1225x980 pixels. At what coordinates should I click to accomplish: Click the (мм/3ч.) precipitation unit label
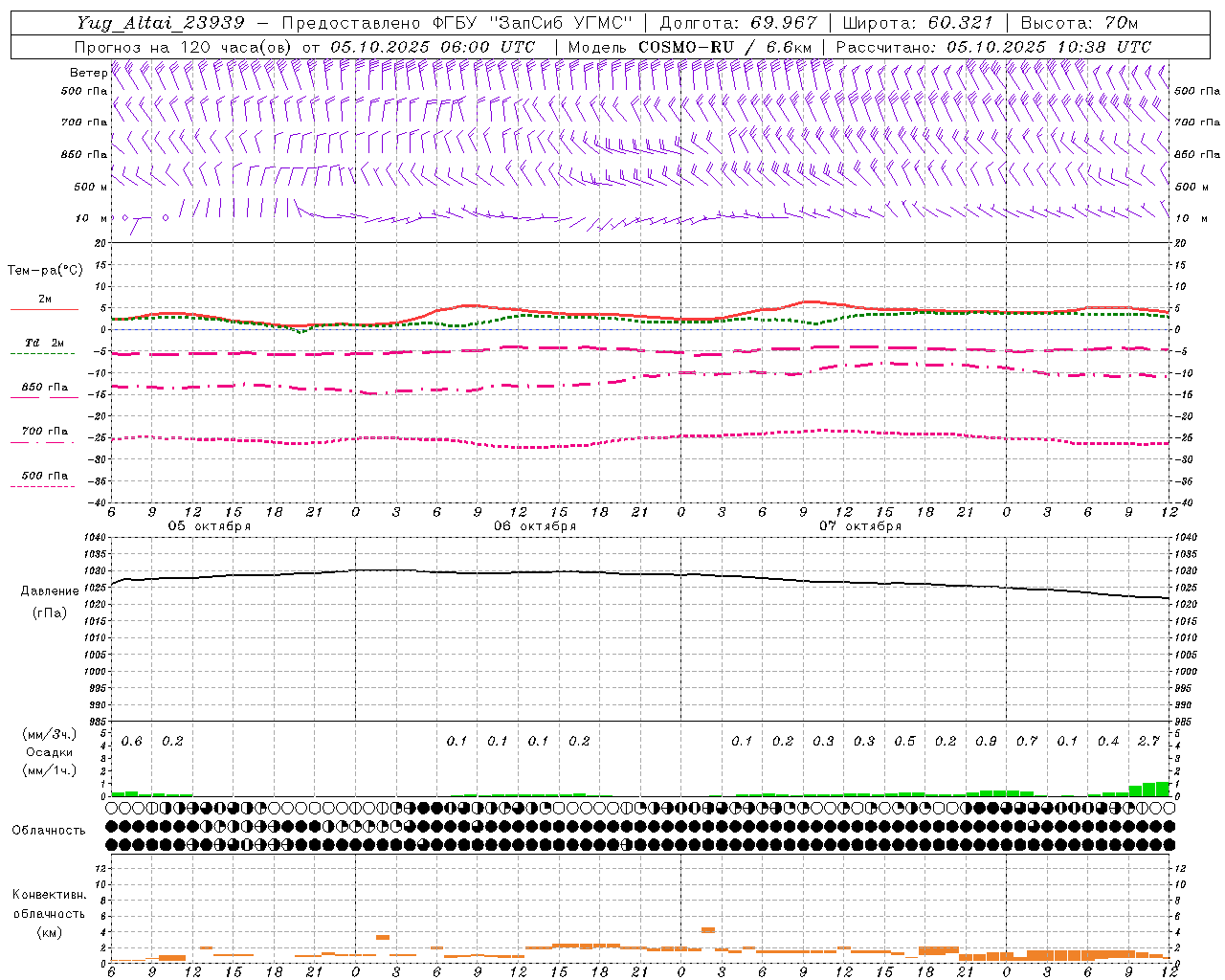(49, 734)
